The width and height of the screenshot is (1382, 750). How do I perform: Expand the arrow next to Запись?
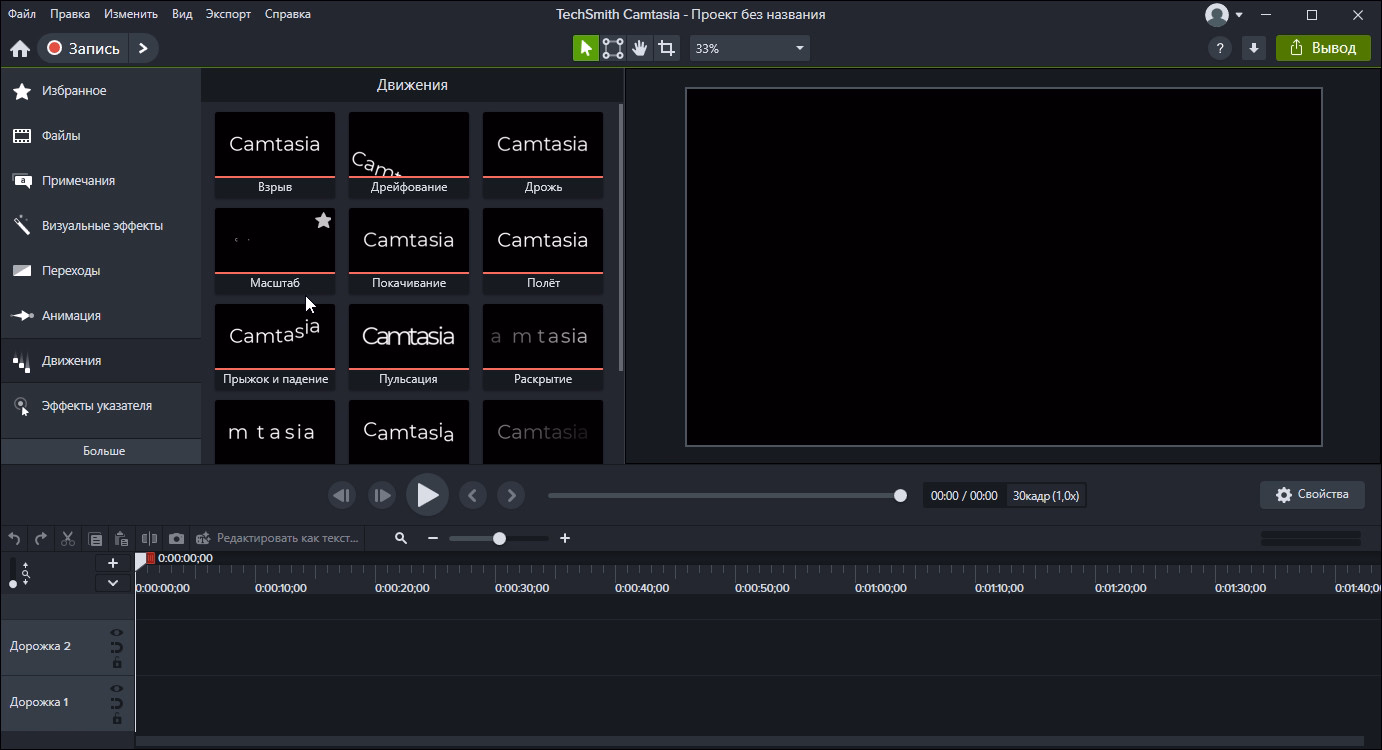(x=144, y=48)
